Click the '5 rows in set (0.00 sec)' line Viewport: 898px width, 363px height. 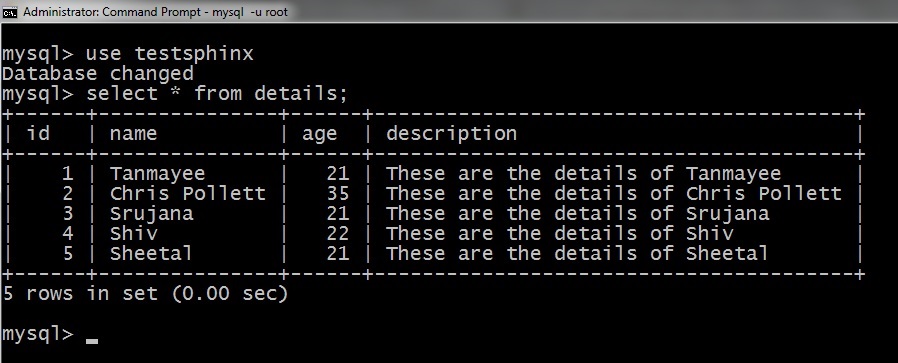point(145,294)
